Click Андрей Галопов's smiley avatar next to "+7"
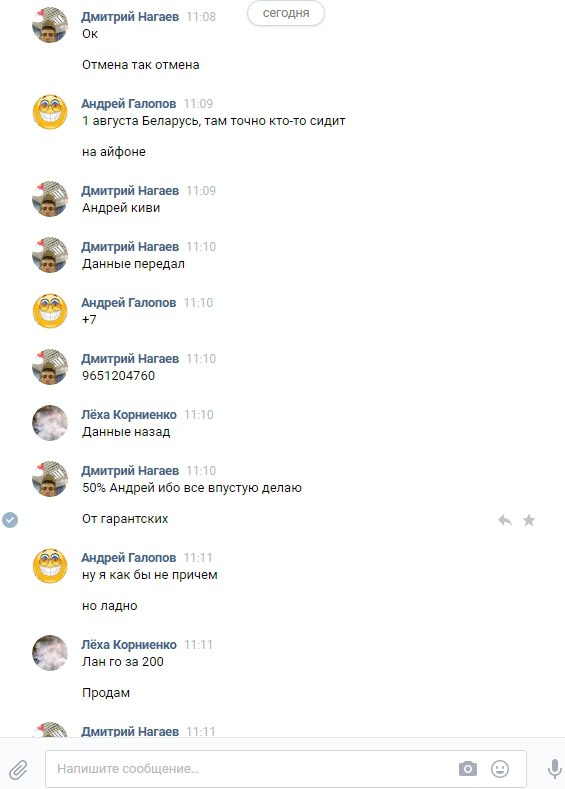565x789 pixels. coord(50,311)
